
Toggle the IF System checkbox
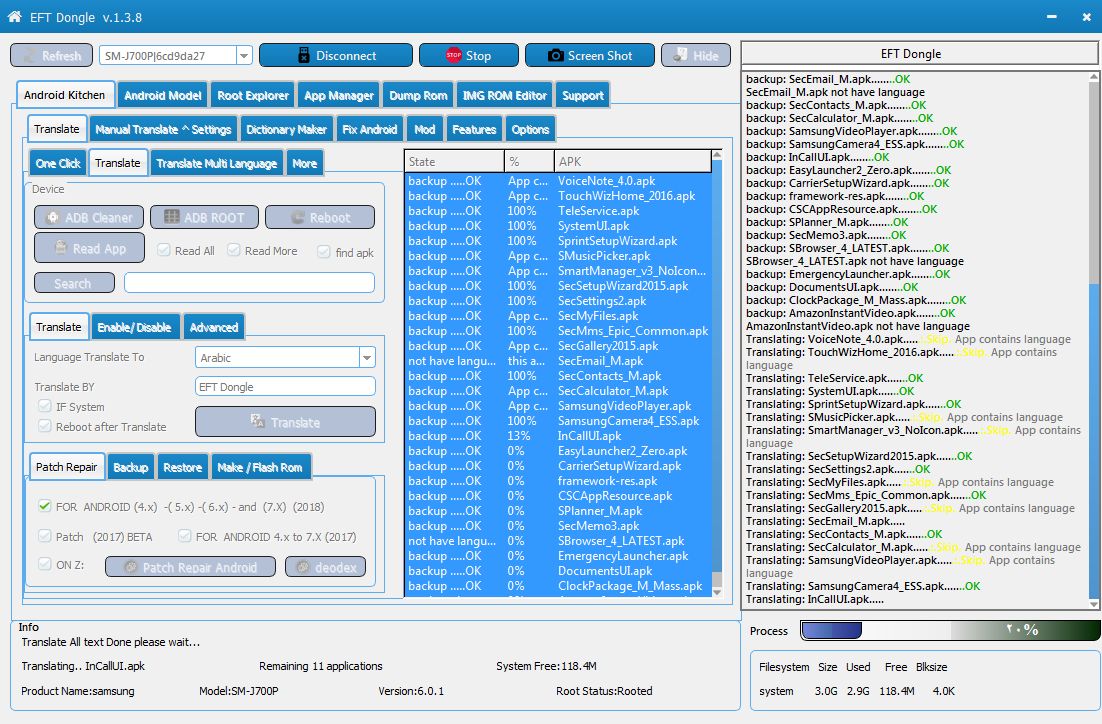pyautogui.click(x=45, y=406)
